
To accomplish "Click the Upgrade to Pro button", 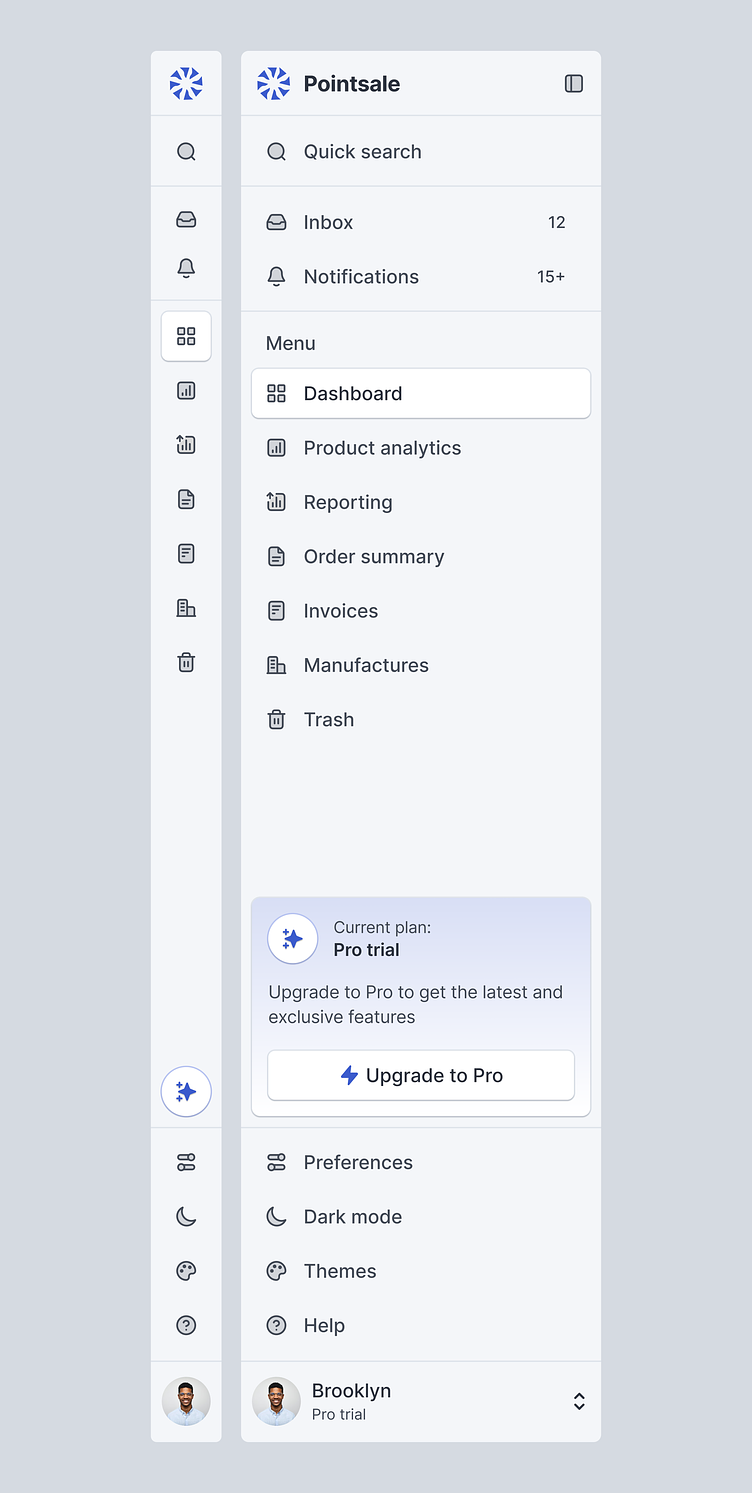I will click(x=421, y=1076).
